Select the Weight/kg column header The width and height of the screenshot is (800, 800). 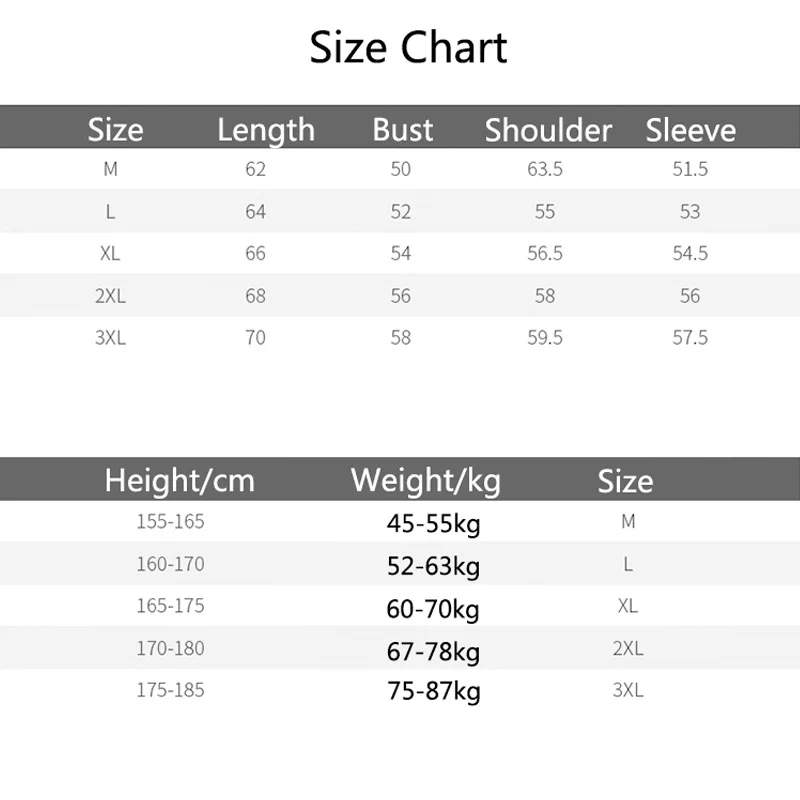point(425,481)
